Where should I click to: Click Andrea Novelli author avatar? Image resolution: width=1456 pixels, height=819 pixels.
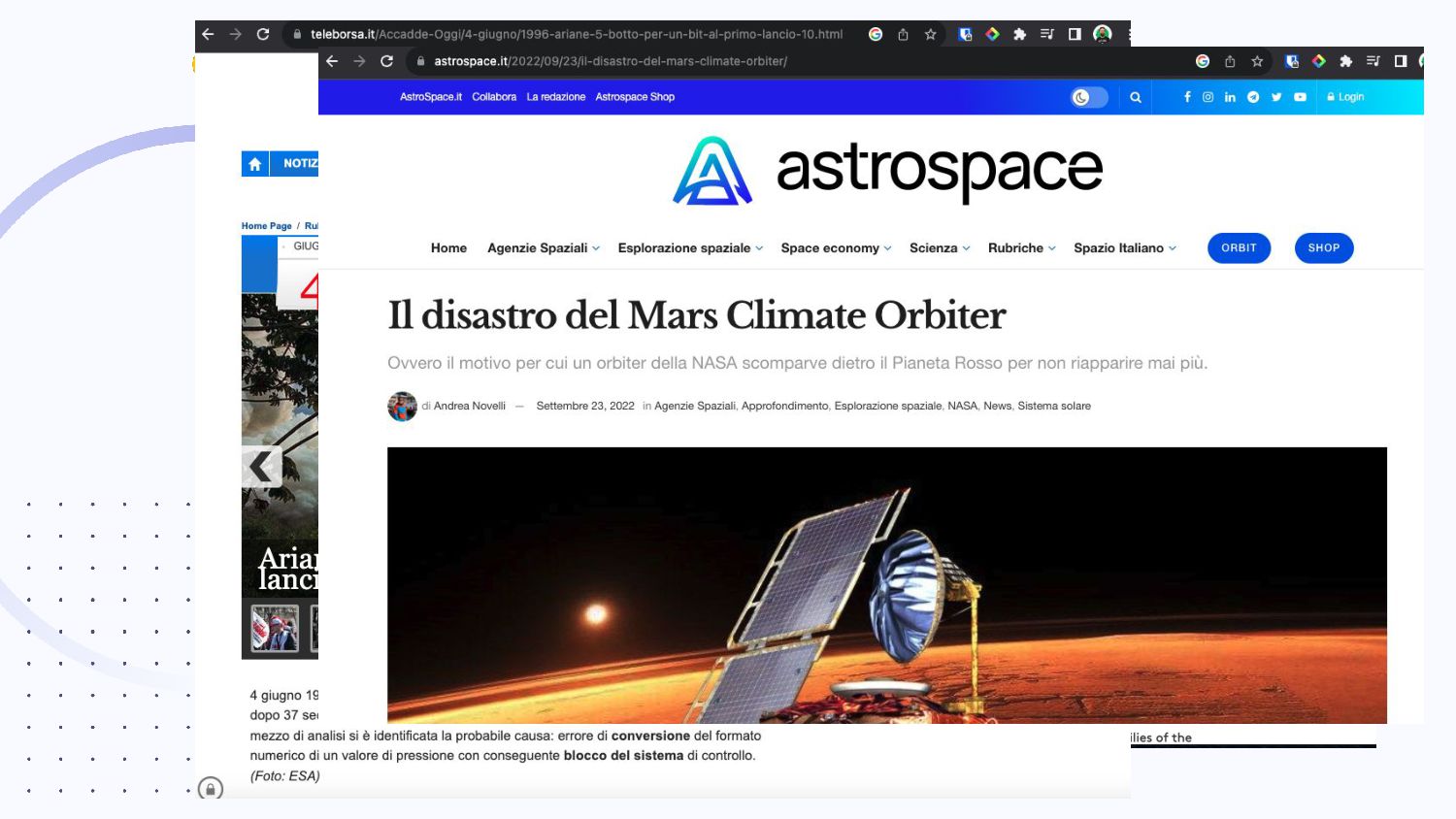[x=402, y=407]
